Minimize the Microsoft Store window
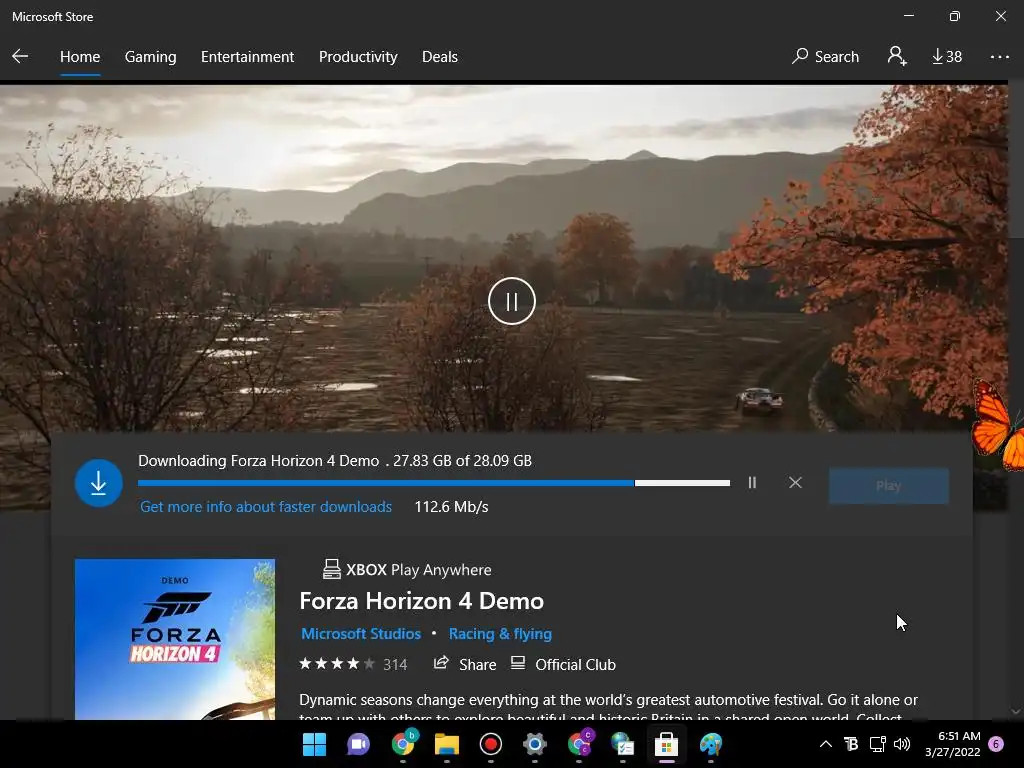The height and width of the screenshot is (768, 1024). [x=908, y=16]
